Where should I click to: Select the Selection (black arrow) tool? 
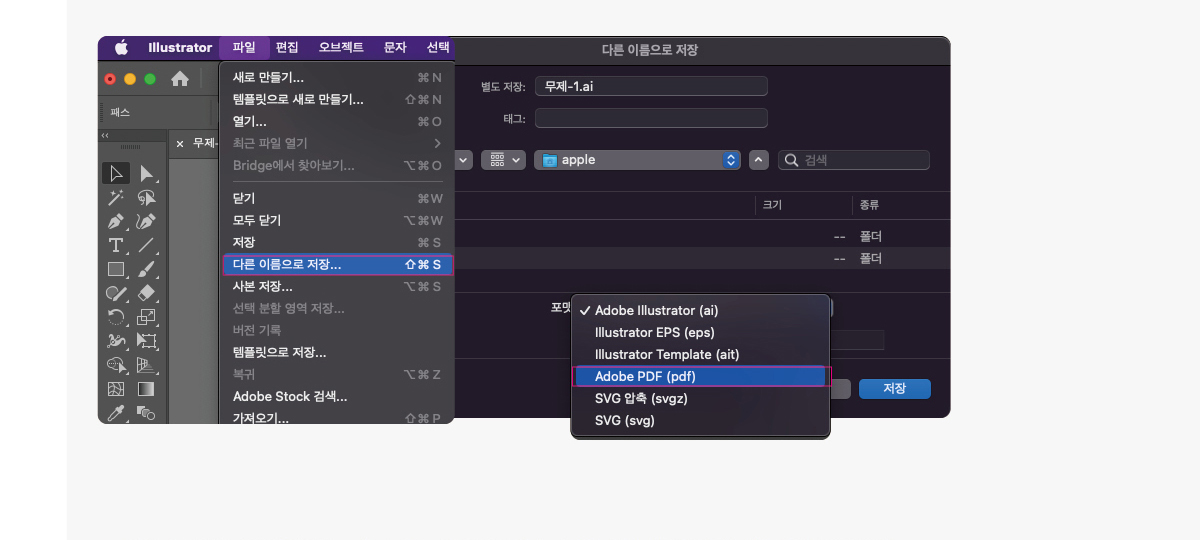(x=116, y=173)
